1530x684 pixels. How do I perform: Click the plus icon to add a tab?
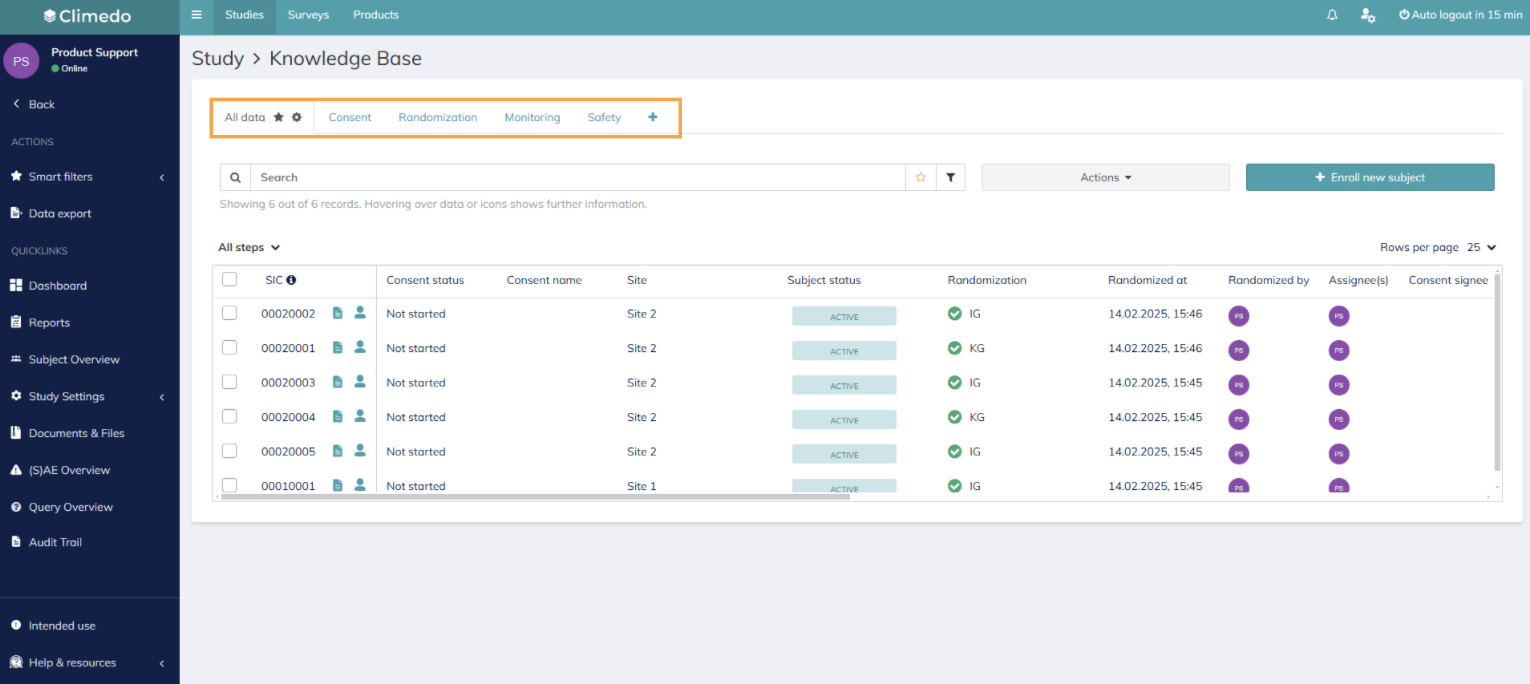click(x=653, y=117)
